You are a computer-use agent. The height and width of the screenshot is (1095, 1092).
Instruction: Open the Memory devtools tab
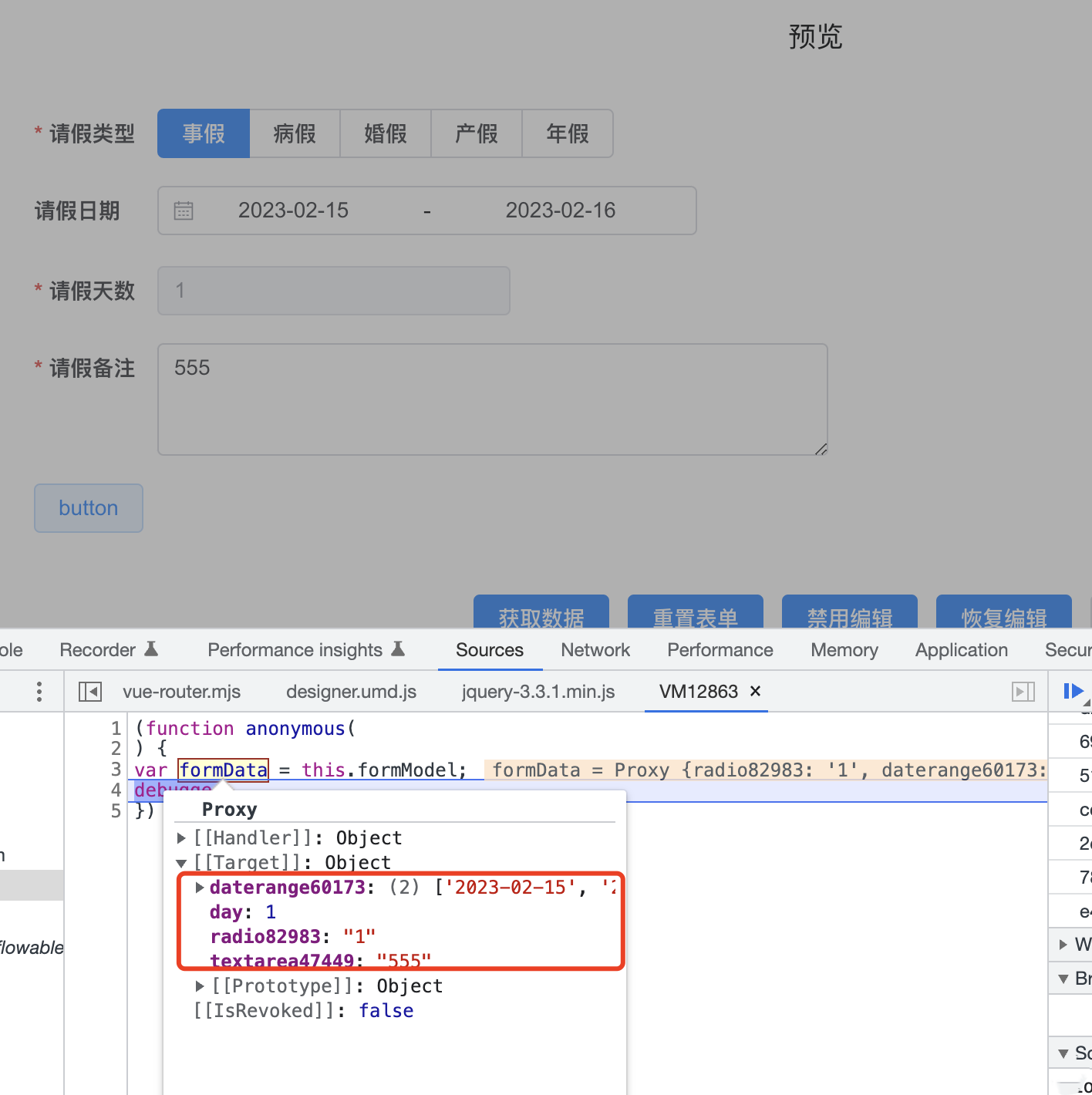click(x=844, y=650)
